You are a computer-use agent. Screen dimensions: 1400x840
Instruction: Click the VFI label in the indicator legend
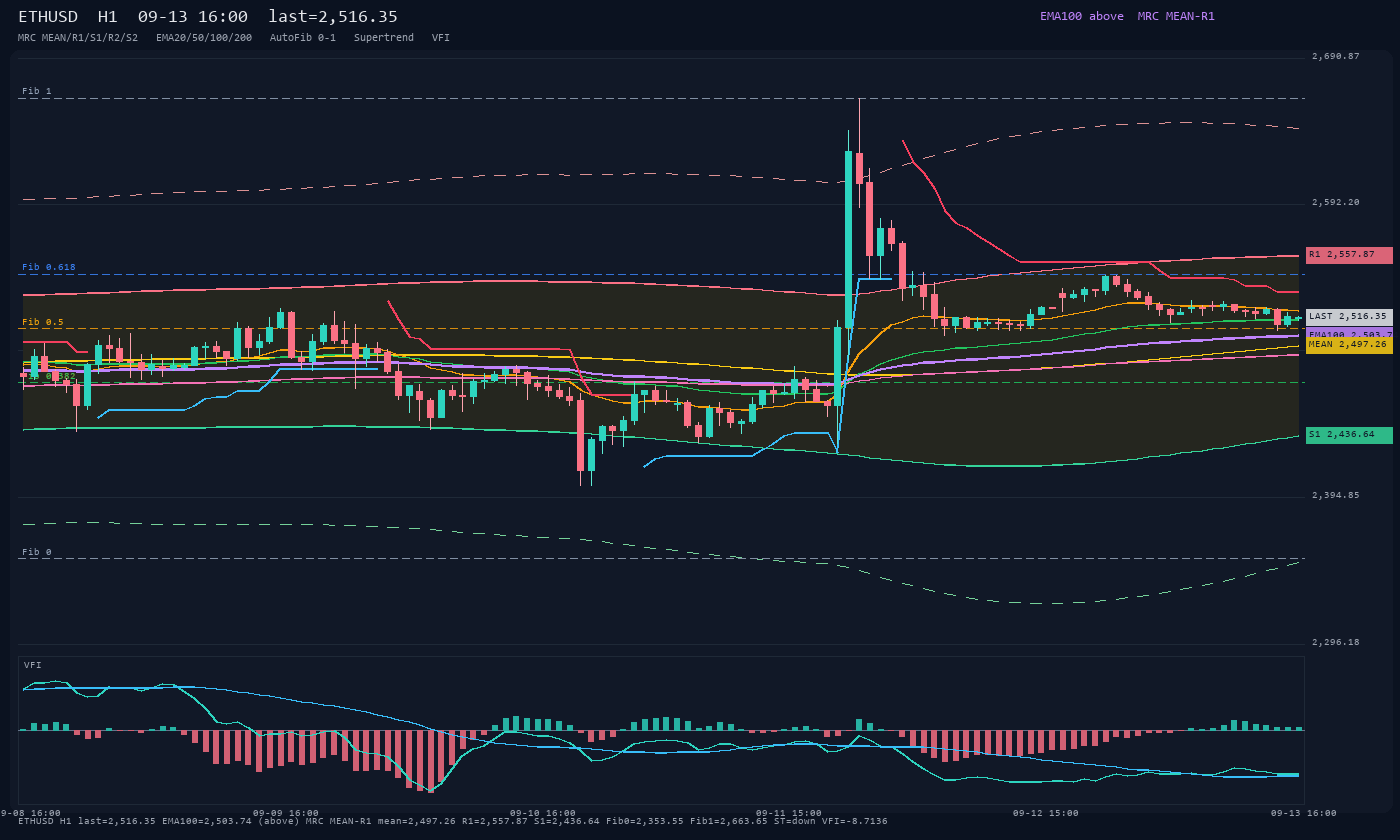click(441, 38)
